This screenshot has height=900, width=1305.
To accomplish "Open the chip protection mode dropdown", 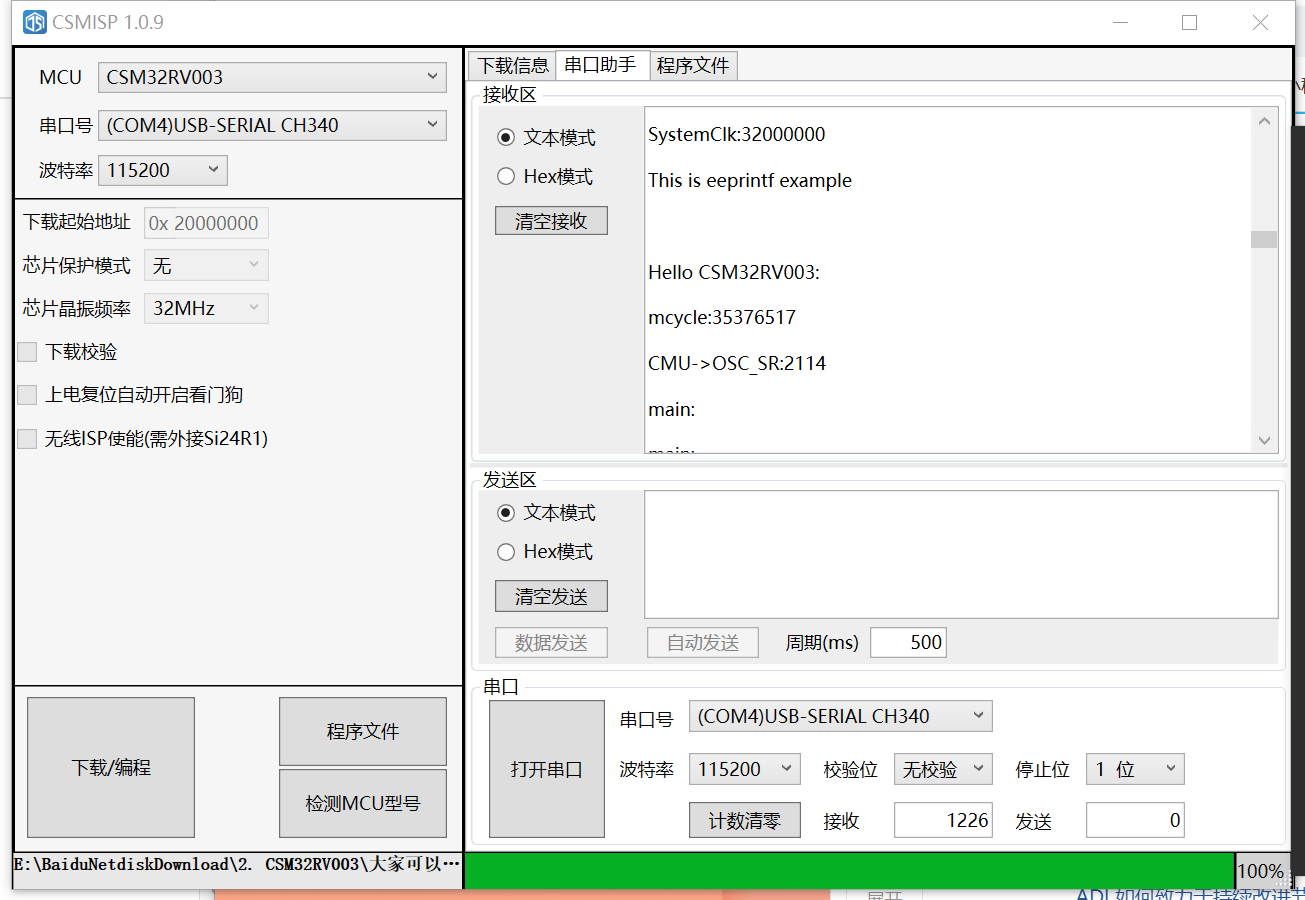I will point(206,266).
